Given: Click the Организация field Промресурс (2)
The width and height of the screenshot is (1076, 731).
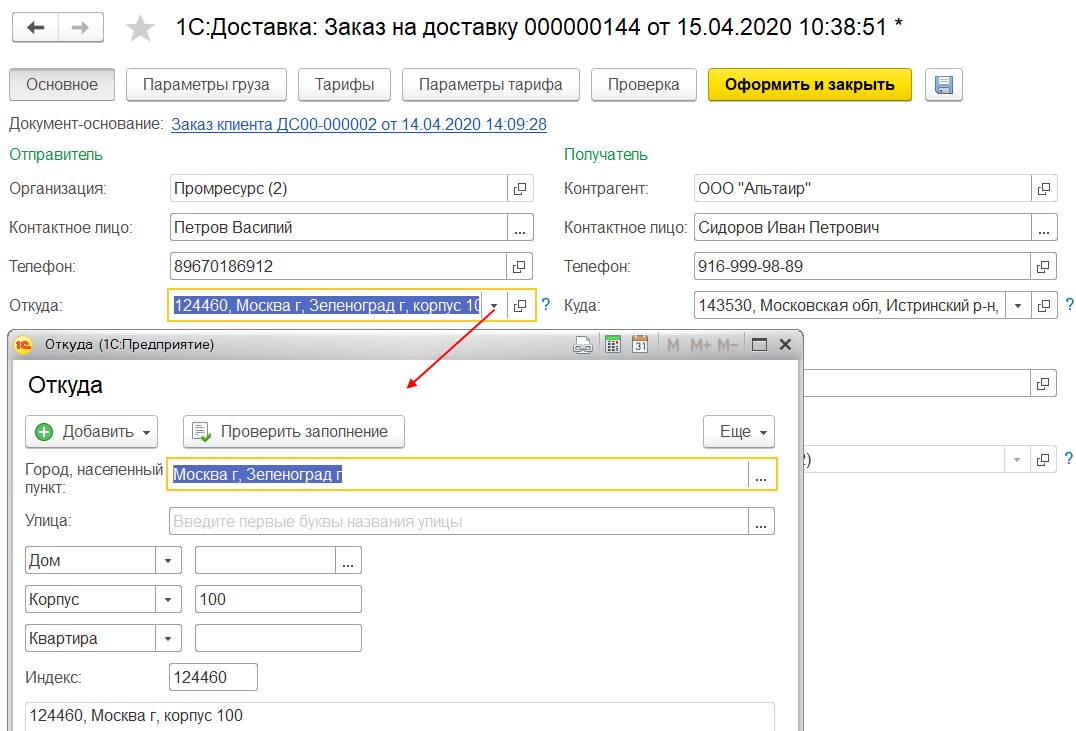Looking at the screenshot, I should point(339,188).
